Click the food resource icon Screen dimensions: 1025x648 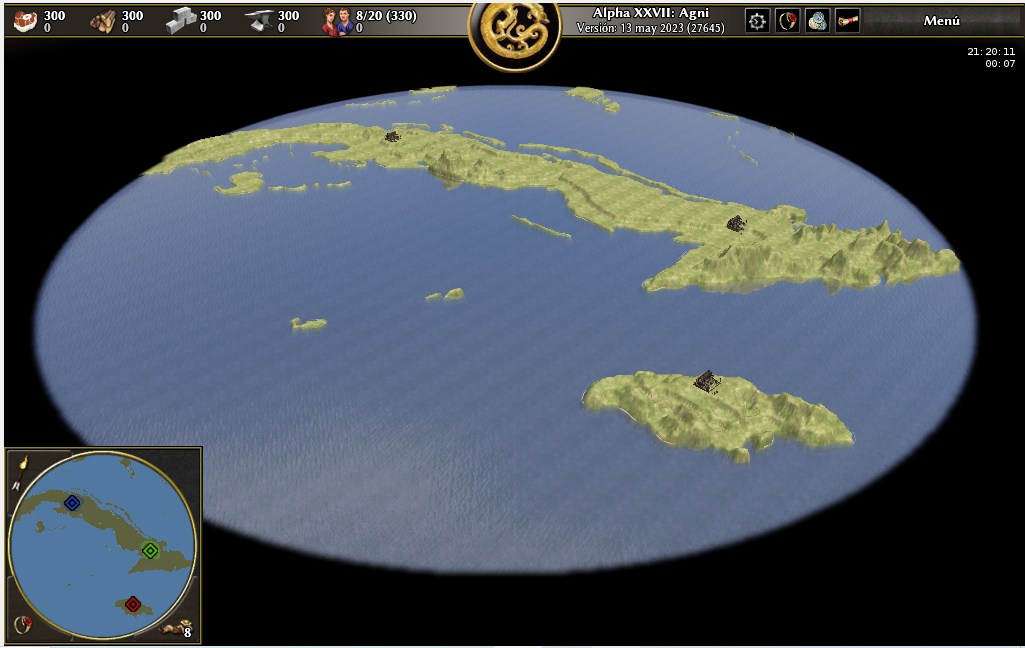(25, 21)
